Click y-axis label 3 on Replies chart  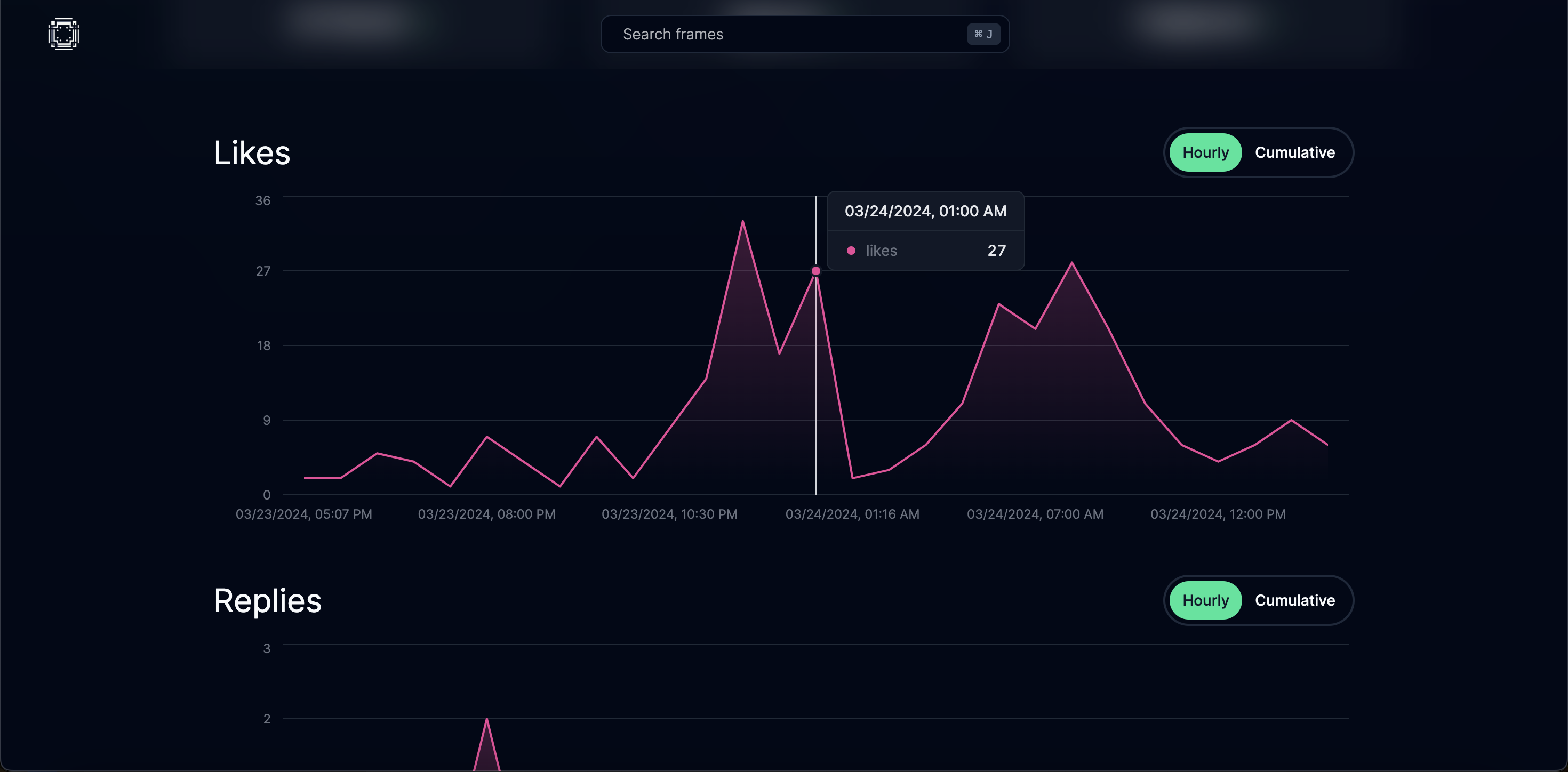pos(267,648)
